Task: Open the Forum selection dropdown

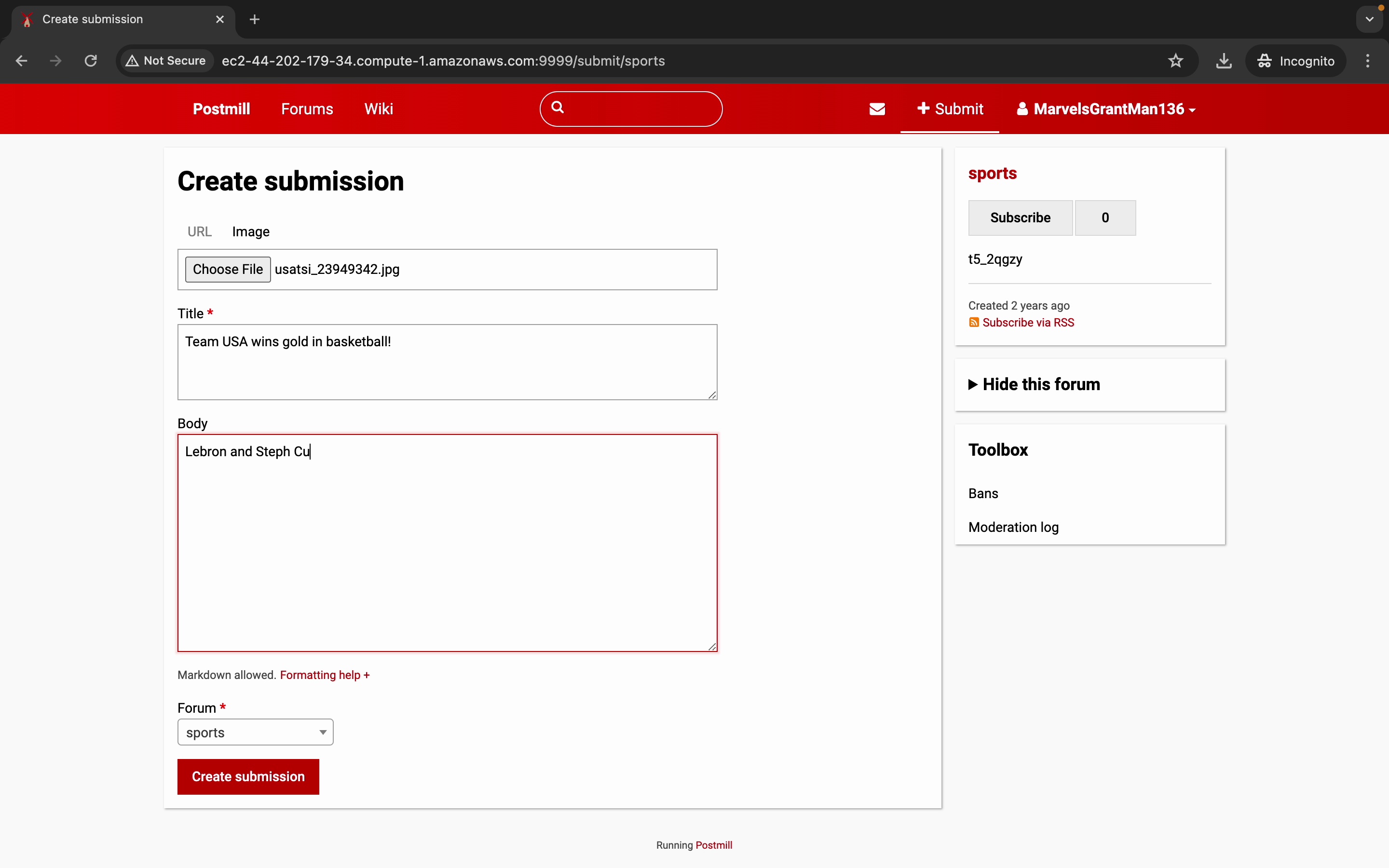Action: pyautogui.click(x=256, y=732)
